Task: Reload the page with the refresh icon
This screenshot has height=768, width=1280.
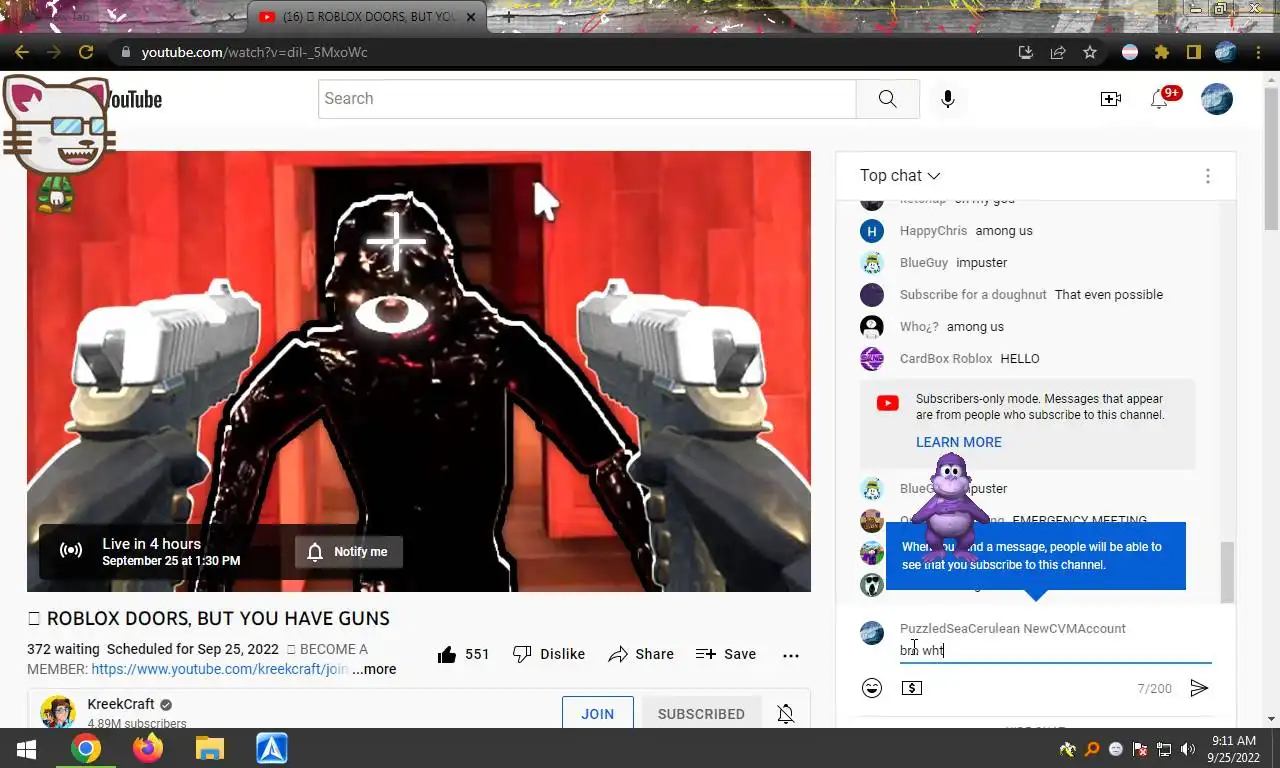Action: (86, 52)
